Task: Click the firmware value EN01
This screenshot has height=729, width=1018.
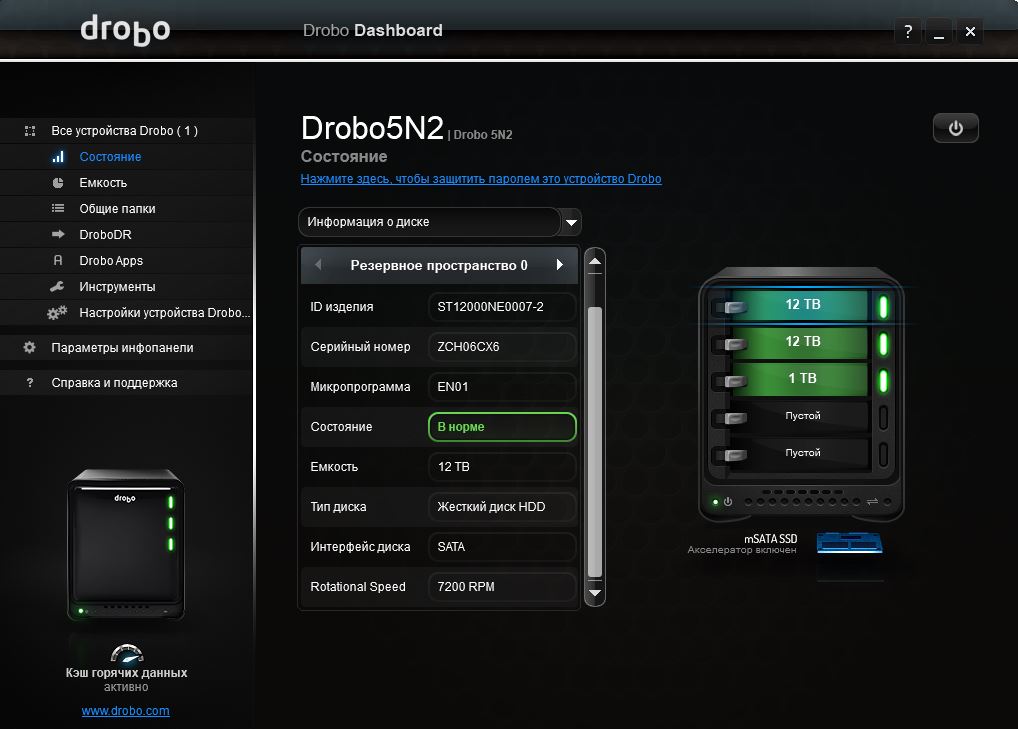Action: pyautogui.click(x=502, y=387)
